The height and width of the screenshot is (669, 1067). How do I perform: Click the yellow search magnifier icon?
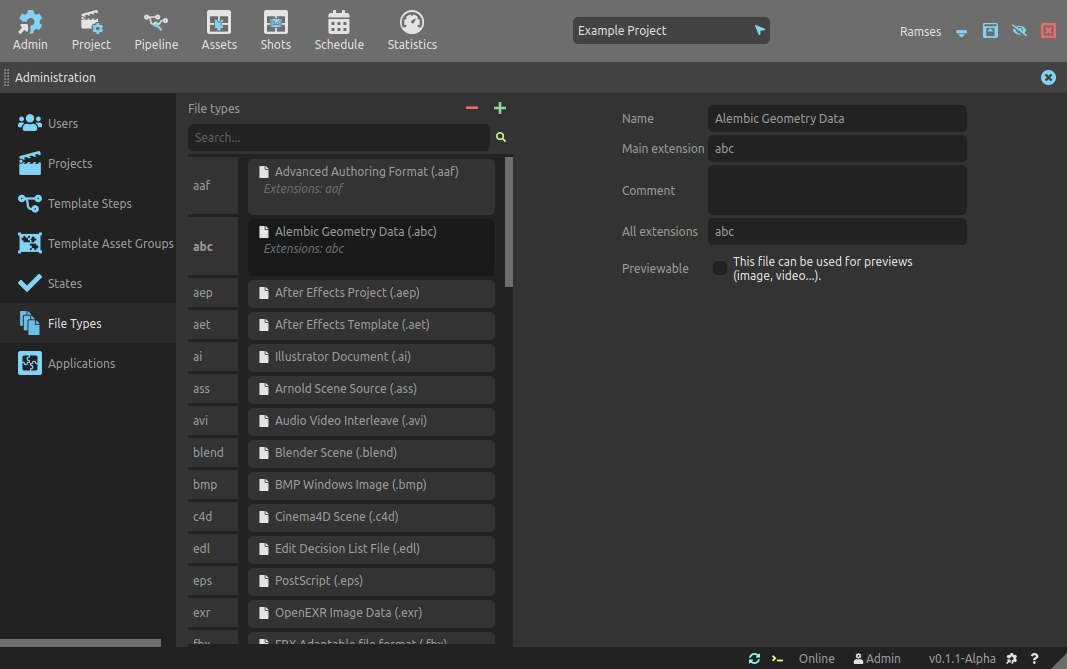click(501, 137)
